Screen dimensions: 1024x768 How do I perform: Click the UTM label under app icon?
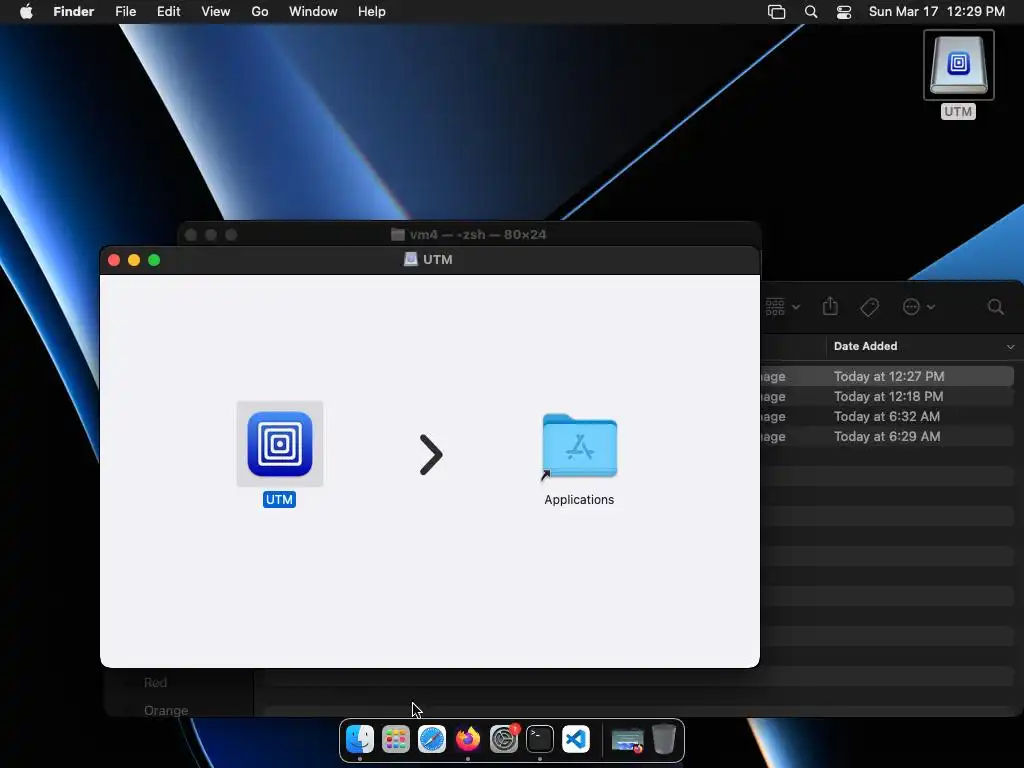(x=280, y=500)
